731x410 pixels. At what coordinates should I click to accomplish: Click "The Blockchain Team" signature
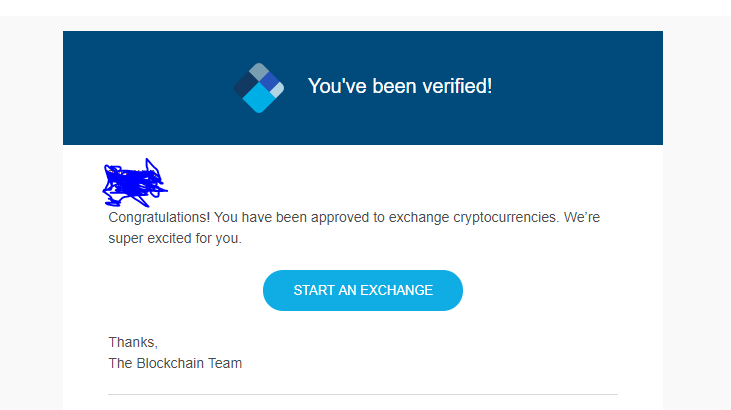pos(175,363)
